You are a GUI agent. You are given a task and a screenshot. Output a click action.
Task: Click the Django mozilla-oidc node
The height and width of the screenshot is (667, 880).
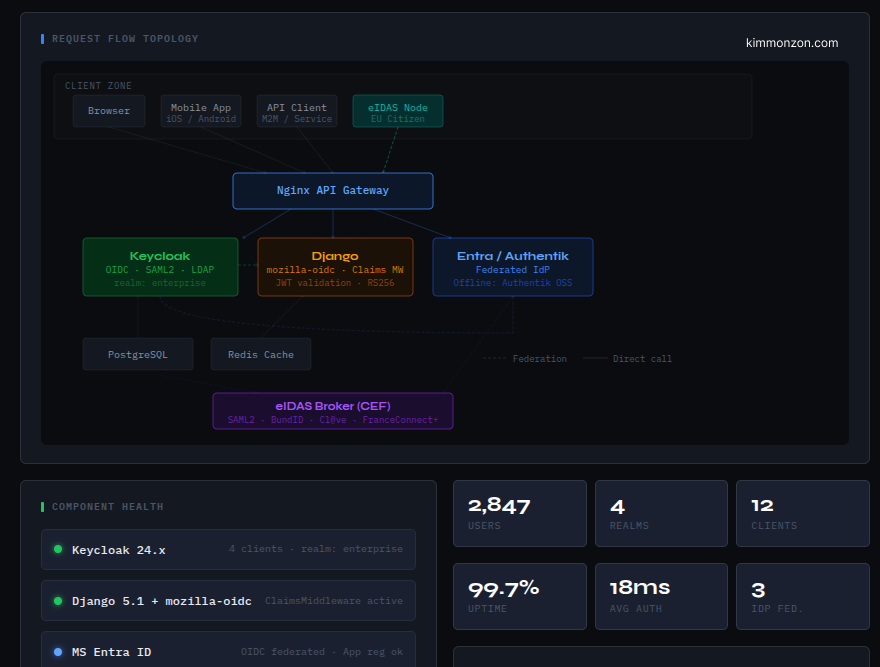[335, 267]
